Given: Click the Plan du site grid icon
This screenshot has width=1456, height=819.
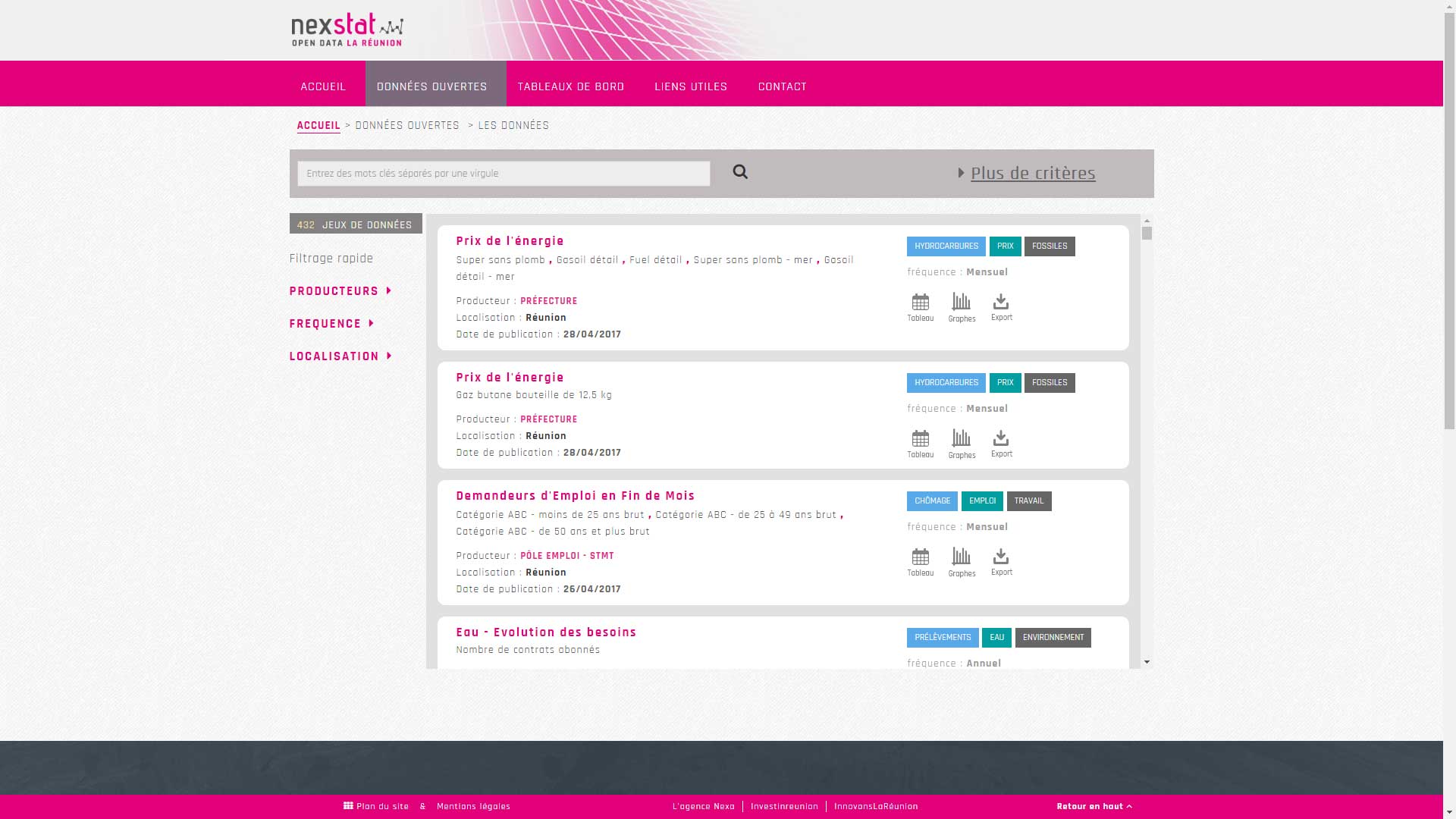Looking at the screenshot, I should pos(348,806).
